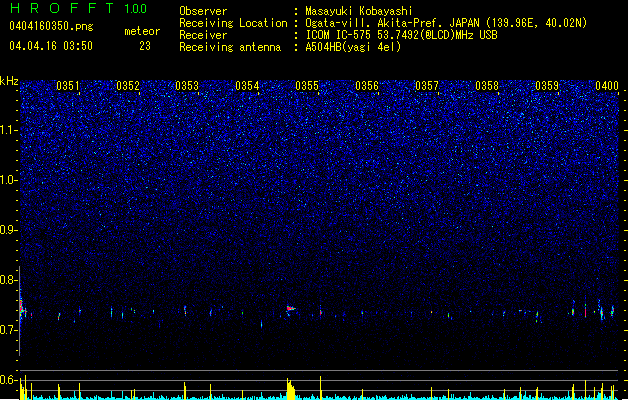Click the 0357 time marker
The image size is (629, 400).
coord(427,86)
